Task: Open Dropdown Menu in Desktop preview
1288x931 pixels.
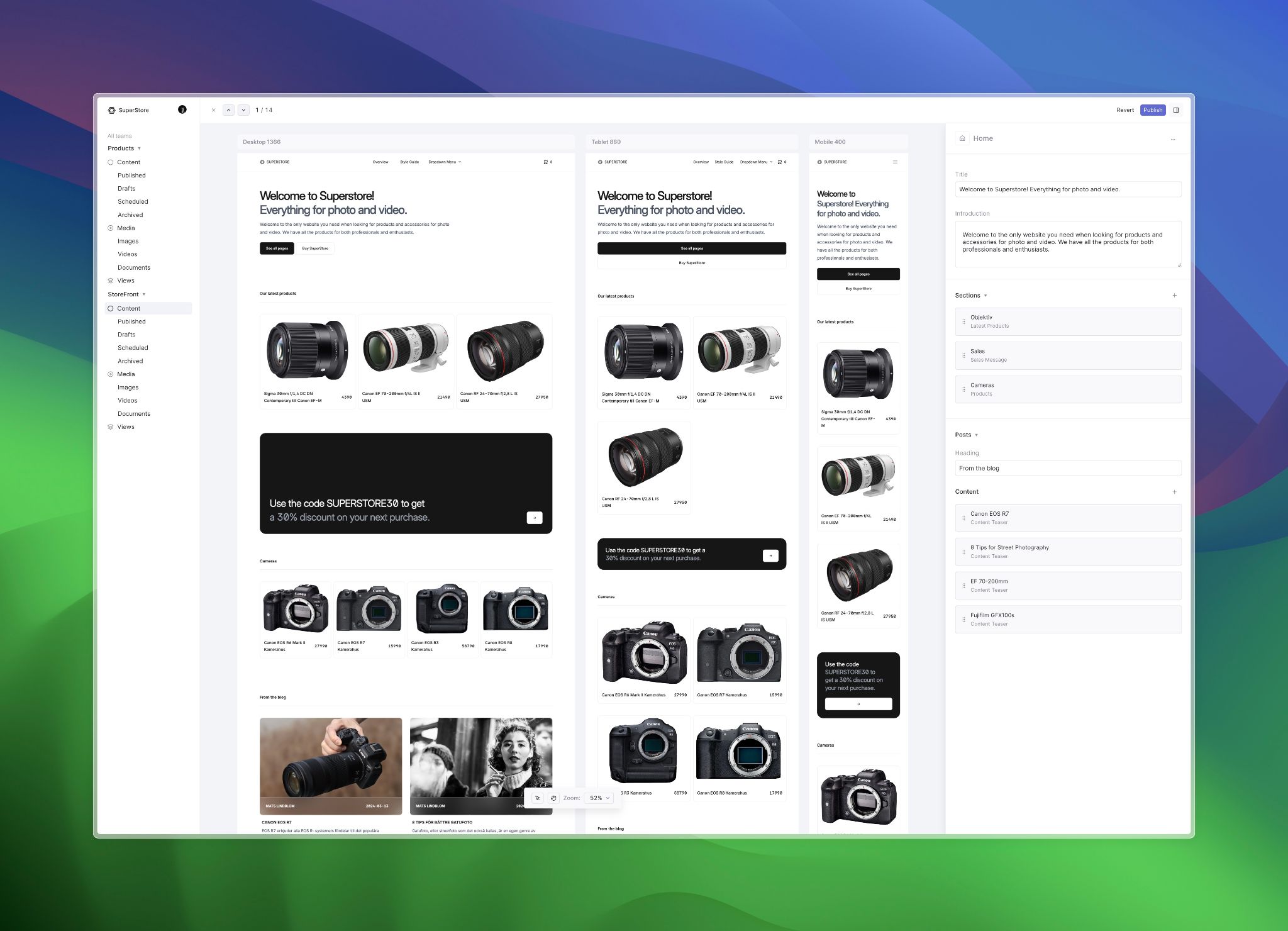Action: tap(445, 162)
